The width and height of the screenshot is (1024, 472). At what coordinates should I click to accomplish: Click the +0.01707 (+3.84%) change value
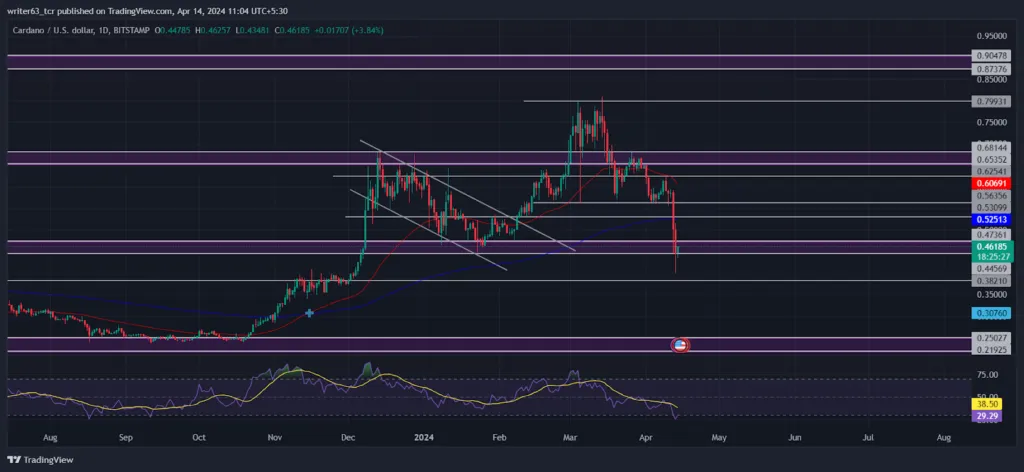tap(348, 30)
